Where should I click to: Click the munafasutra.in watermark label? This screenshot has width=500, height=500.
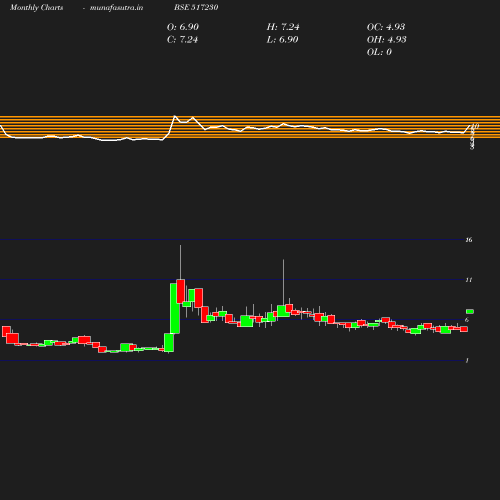[x=116, y=7]
